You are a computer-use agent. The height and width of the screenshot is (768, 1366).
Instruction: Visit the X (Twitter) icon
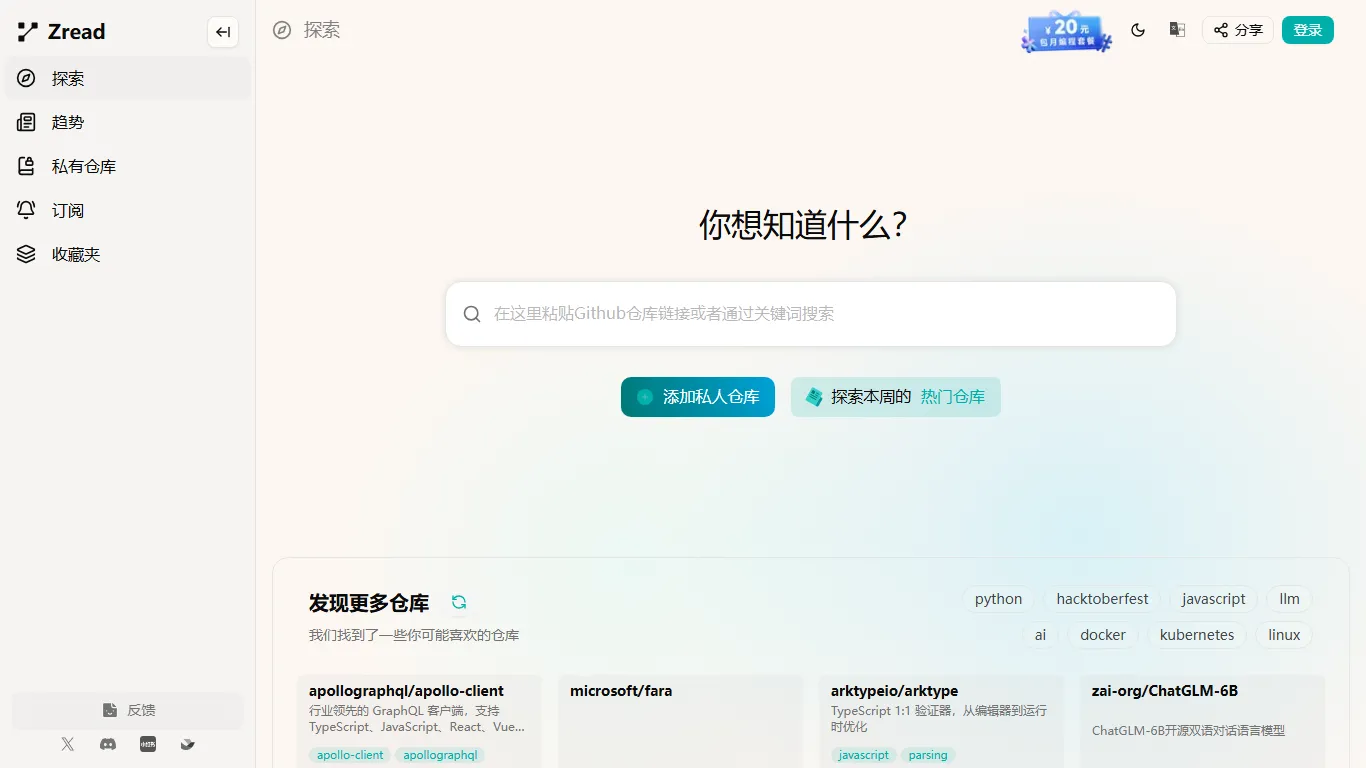67,744
